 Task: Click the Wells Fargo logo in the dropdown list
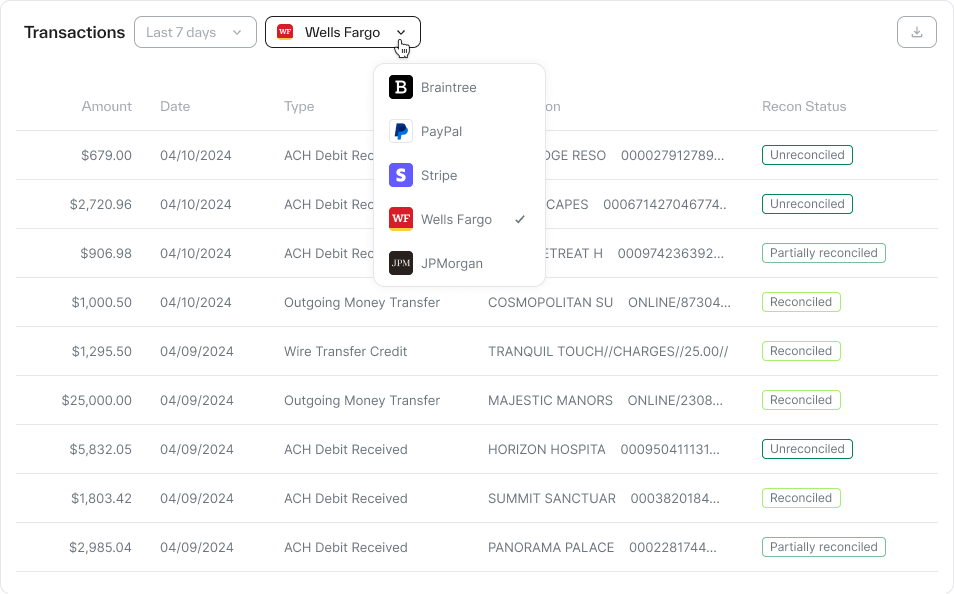click(x=401, y=220)
